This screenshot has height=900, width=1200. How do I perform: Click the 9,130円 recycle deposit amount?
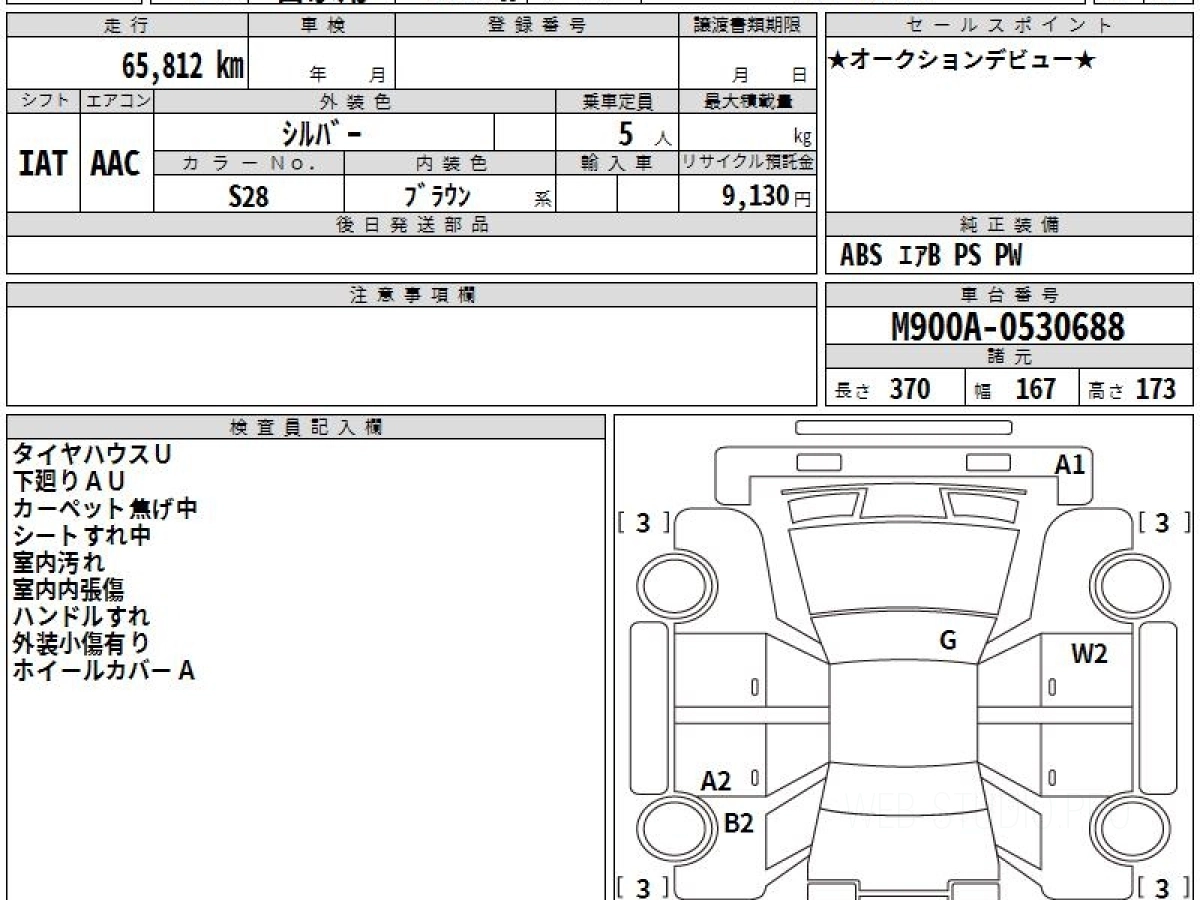pyautogui.click(x=766, y=196)
